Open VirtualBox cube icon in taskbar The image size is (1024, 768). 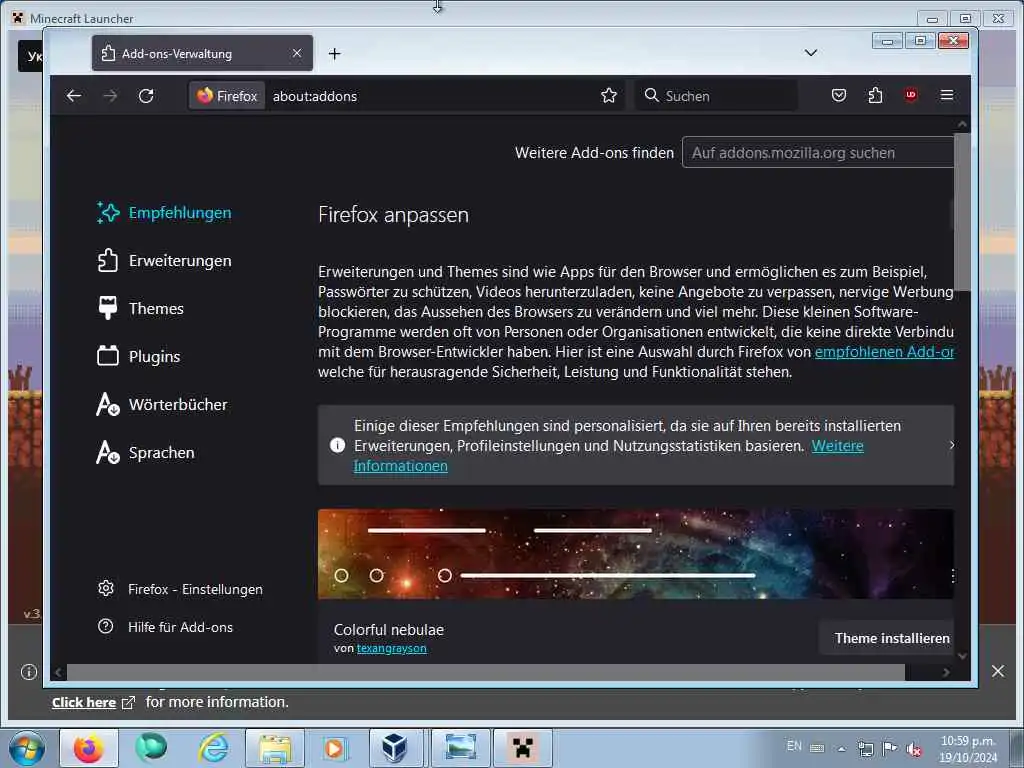coord(395,748)
